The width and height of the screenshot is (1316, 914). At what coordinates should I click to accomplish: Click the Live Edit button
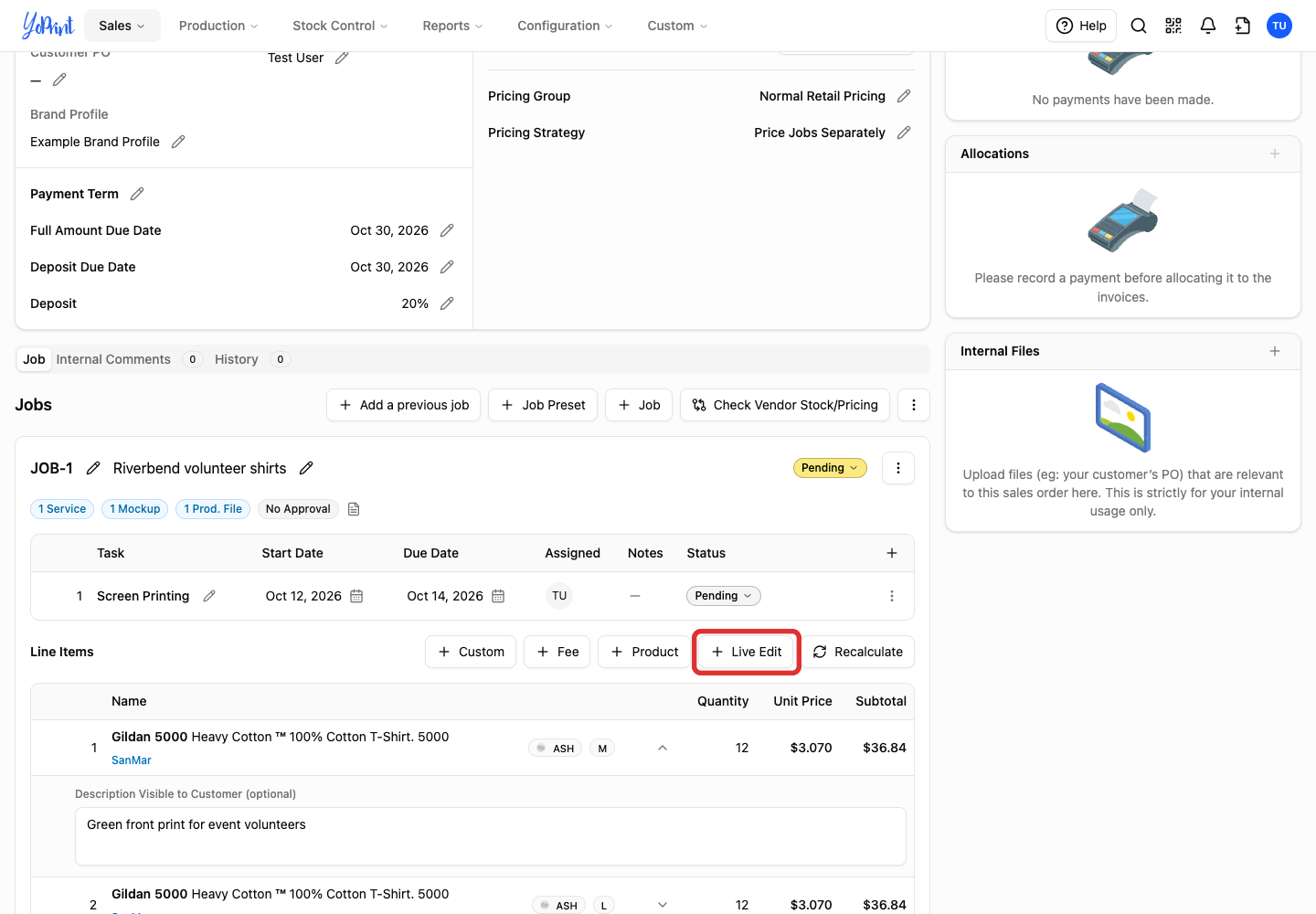[747, 652]
